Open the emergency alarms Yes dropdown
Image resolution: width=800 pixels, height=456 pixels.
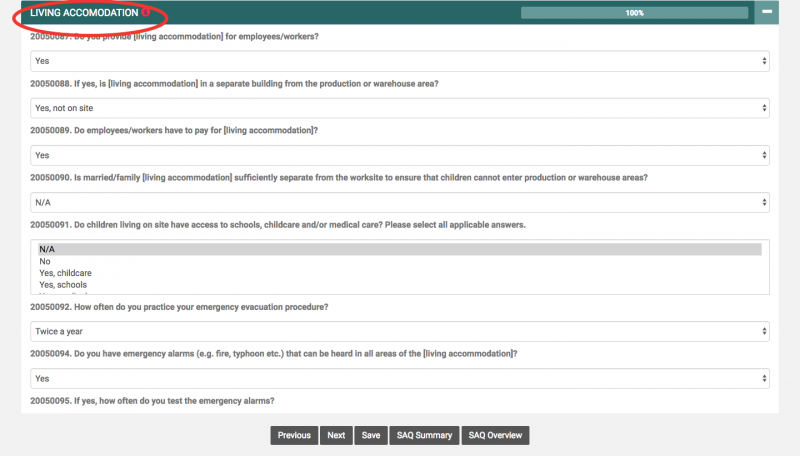point(398,379)
